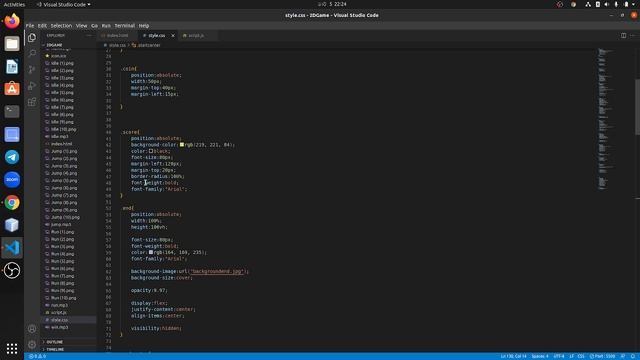Open the Visual Studio Code app menu dropdown
The image size is (640, 360).
63,4
